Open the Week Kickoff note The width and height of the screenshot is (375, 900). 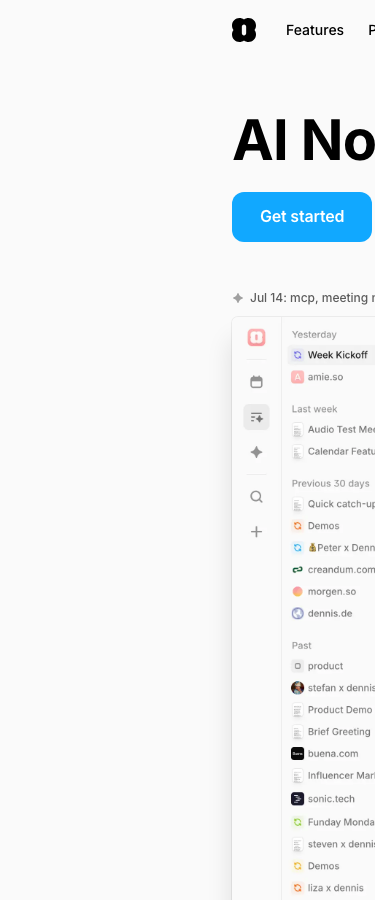point(338,355)
